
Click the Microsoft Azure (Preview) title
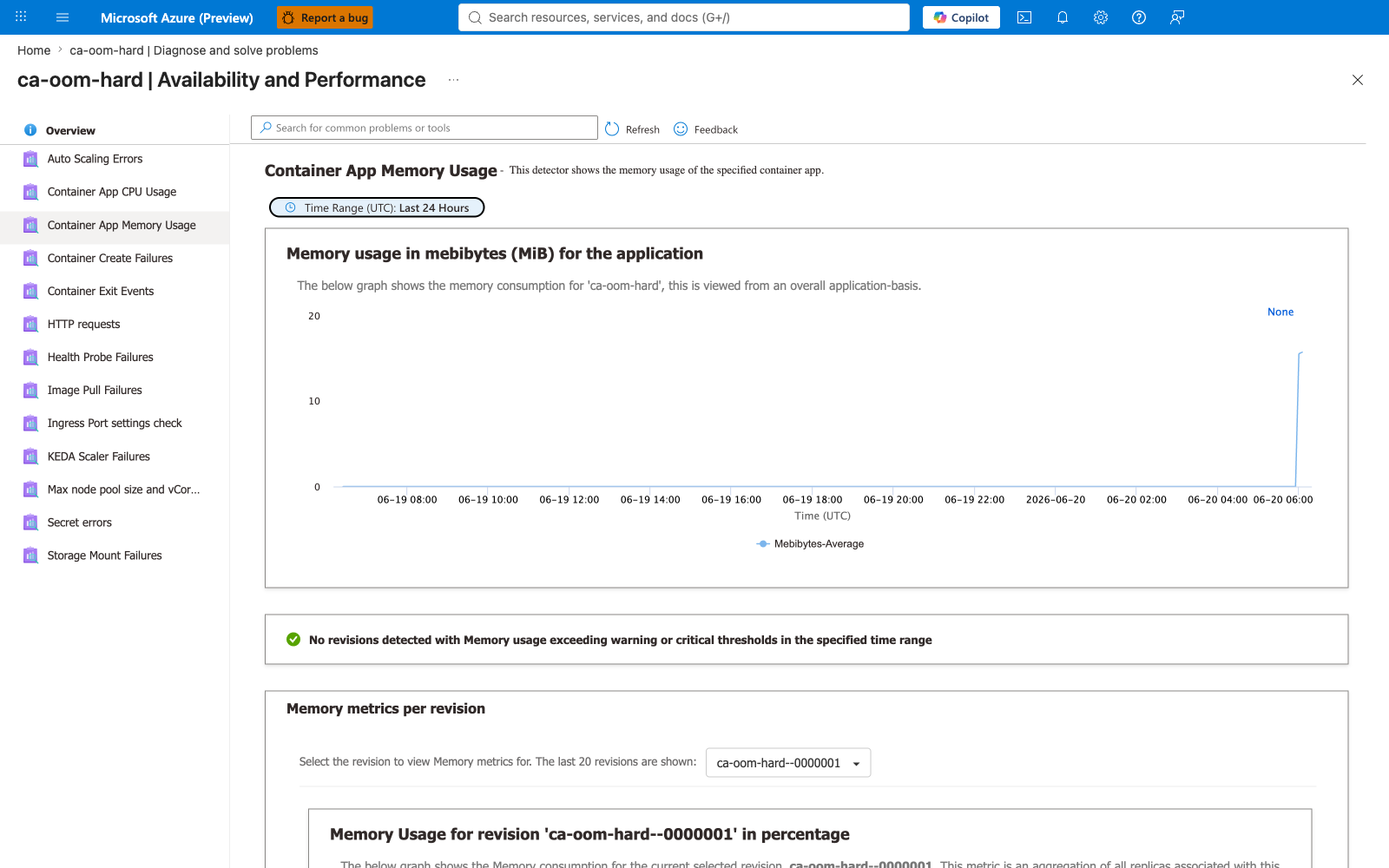tap(177, 17)
